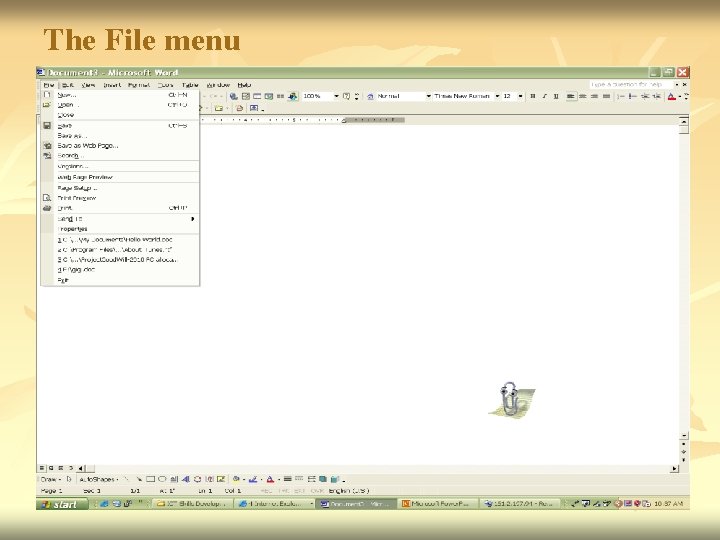Image resolution: width=720 pixels, height=540 pixels.
Task: Select Search in the File menu
Action: (x=120, y=156)
